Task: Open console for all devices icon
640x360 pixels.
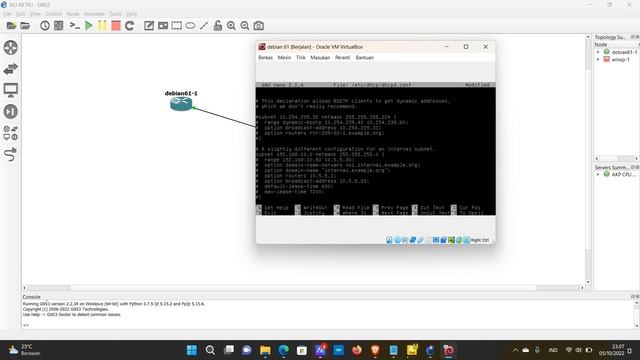Action: pos(74,26)
